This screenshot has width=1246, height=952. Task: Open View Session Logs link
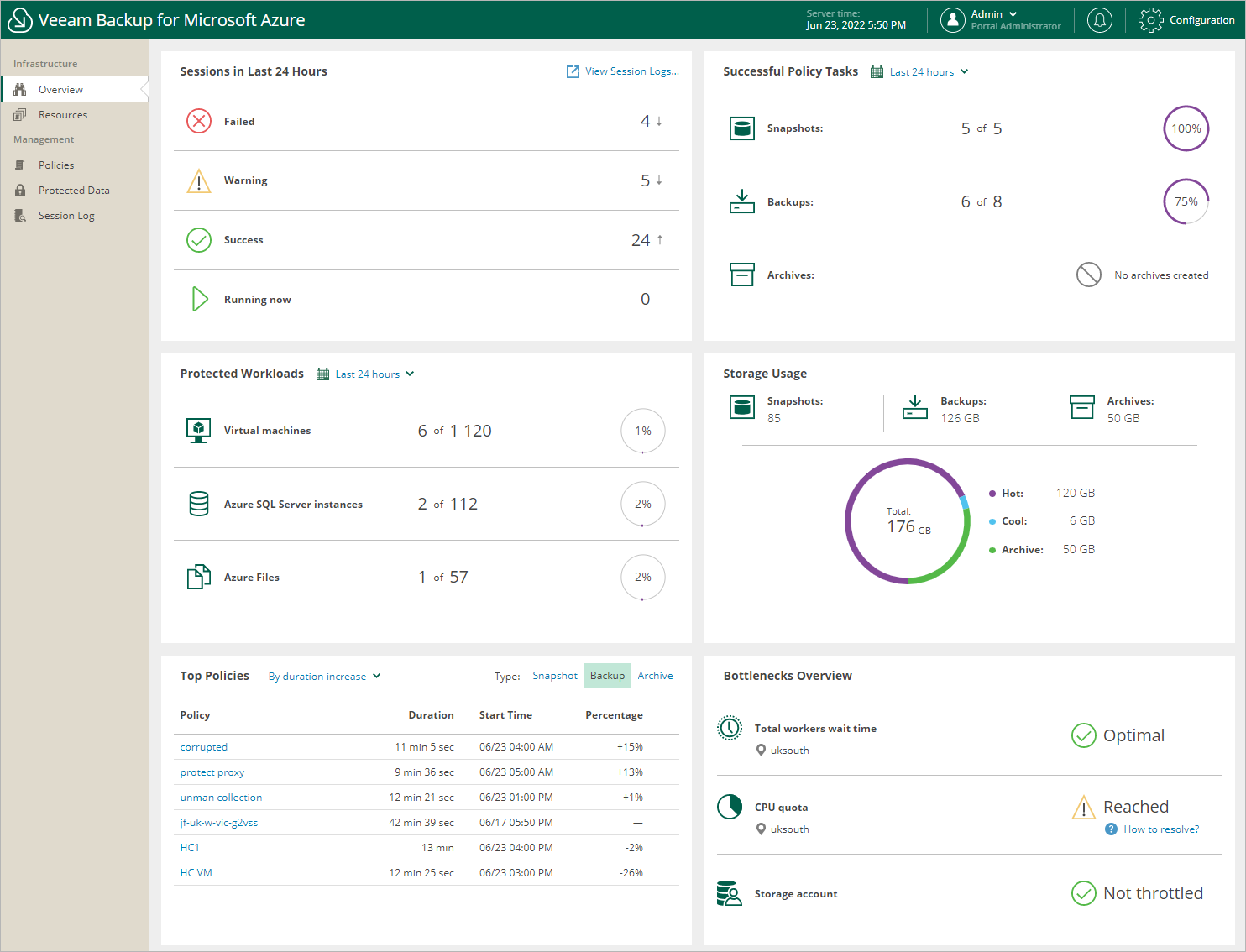point(632,71)
